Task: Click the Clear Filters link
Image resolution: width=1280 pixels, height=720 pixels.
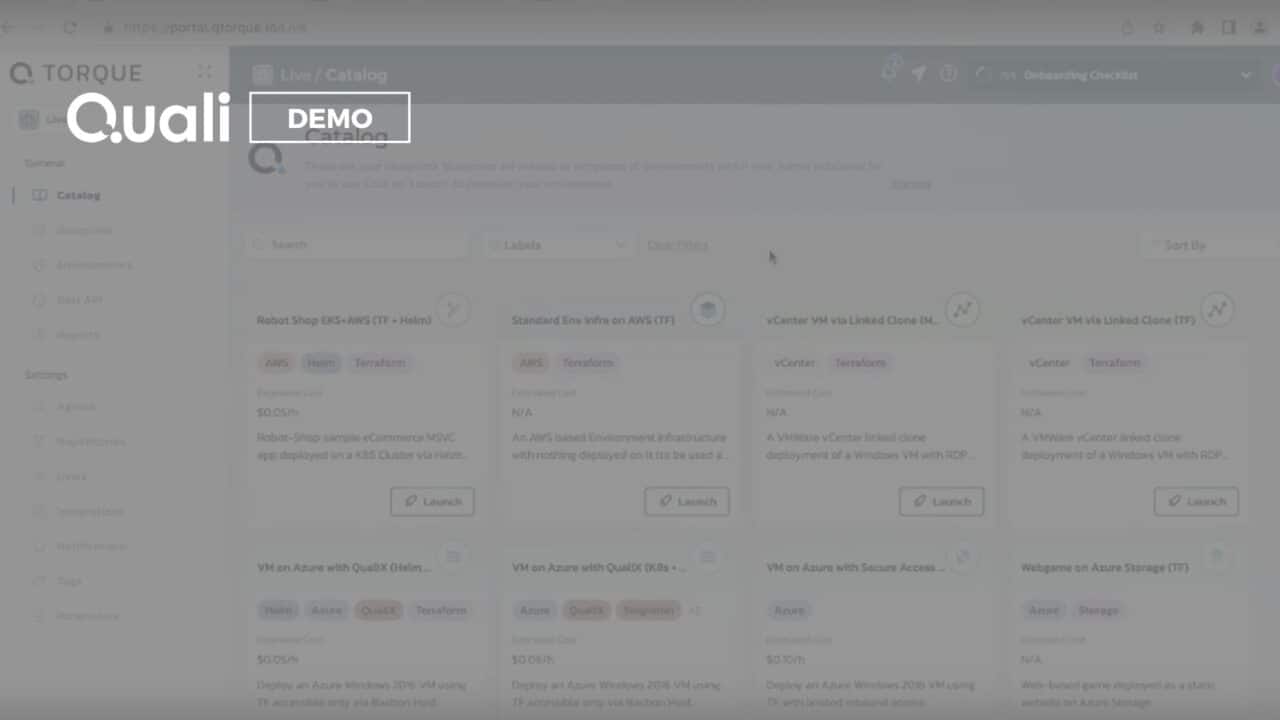Action: click(x=677, y=244)
